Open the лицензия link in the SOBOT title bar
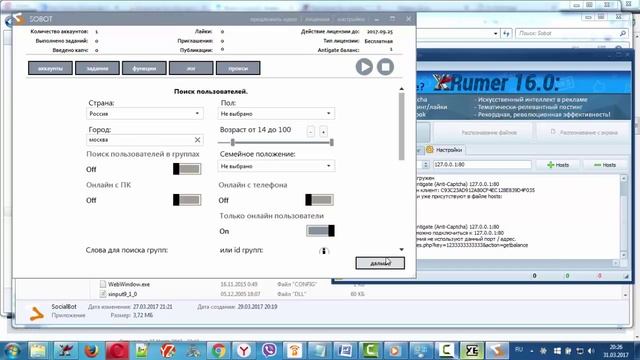Image resolution: width=640 pixels, height=360 pixels. 317,19
